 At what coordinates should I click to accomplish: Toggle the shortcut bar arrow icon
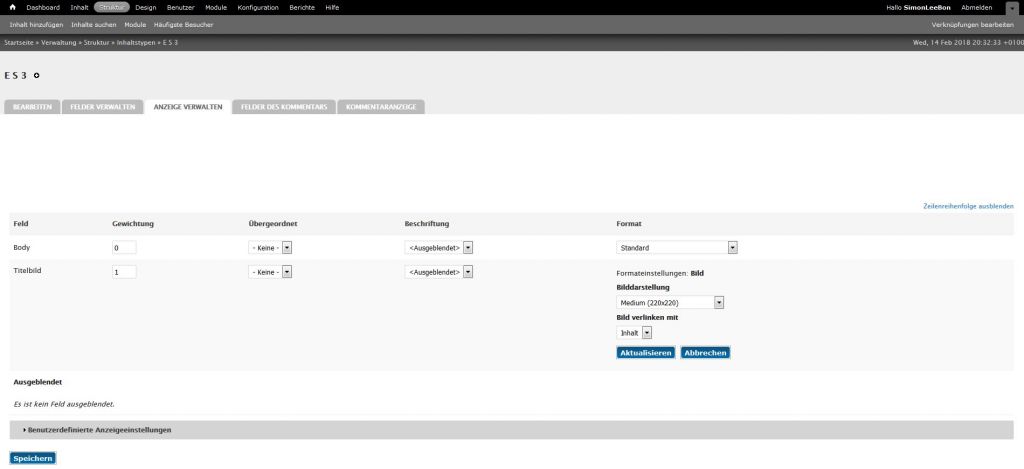tap(1011, 8)
